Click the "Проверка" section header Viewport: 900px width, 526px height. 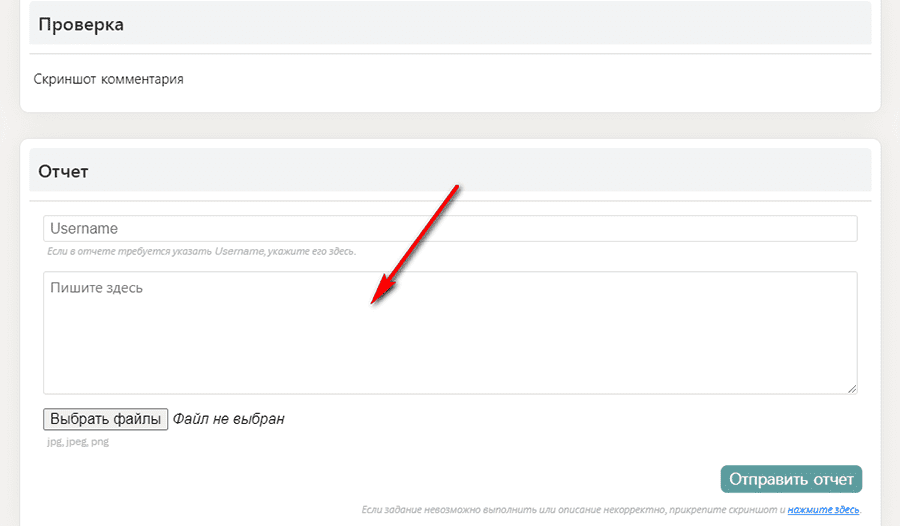[81, 25]
